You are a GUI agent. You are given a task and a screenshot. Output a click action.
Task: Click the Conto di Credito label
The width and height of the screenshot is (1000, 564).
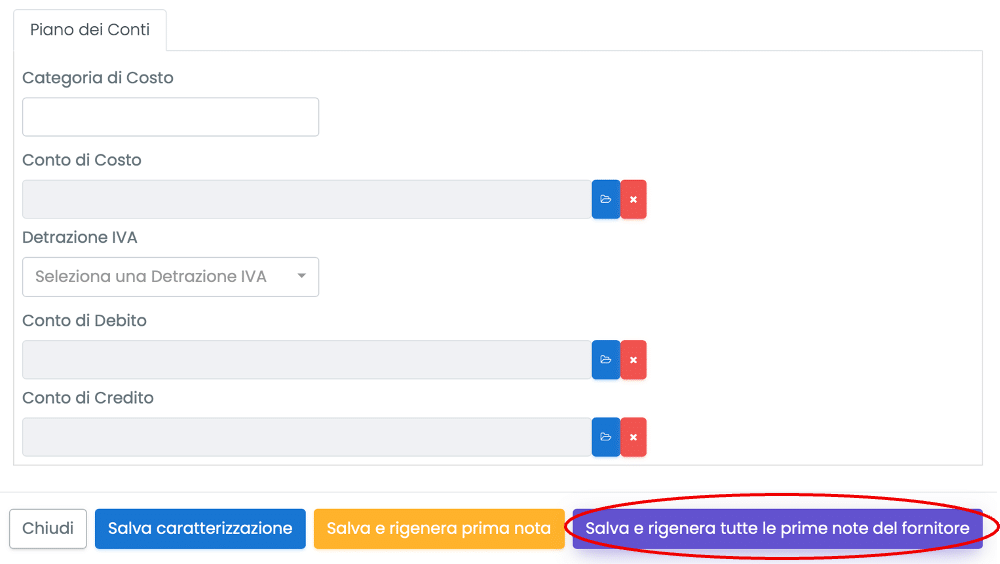[x=88, y=398]
